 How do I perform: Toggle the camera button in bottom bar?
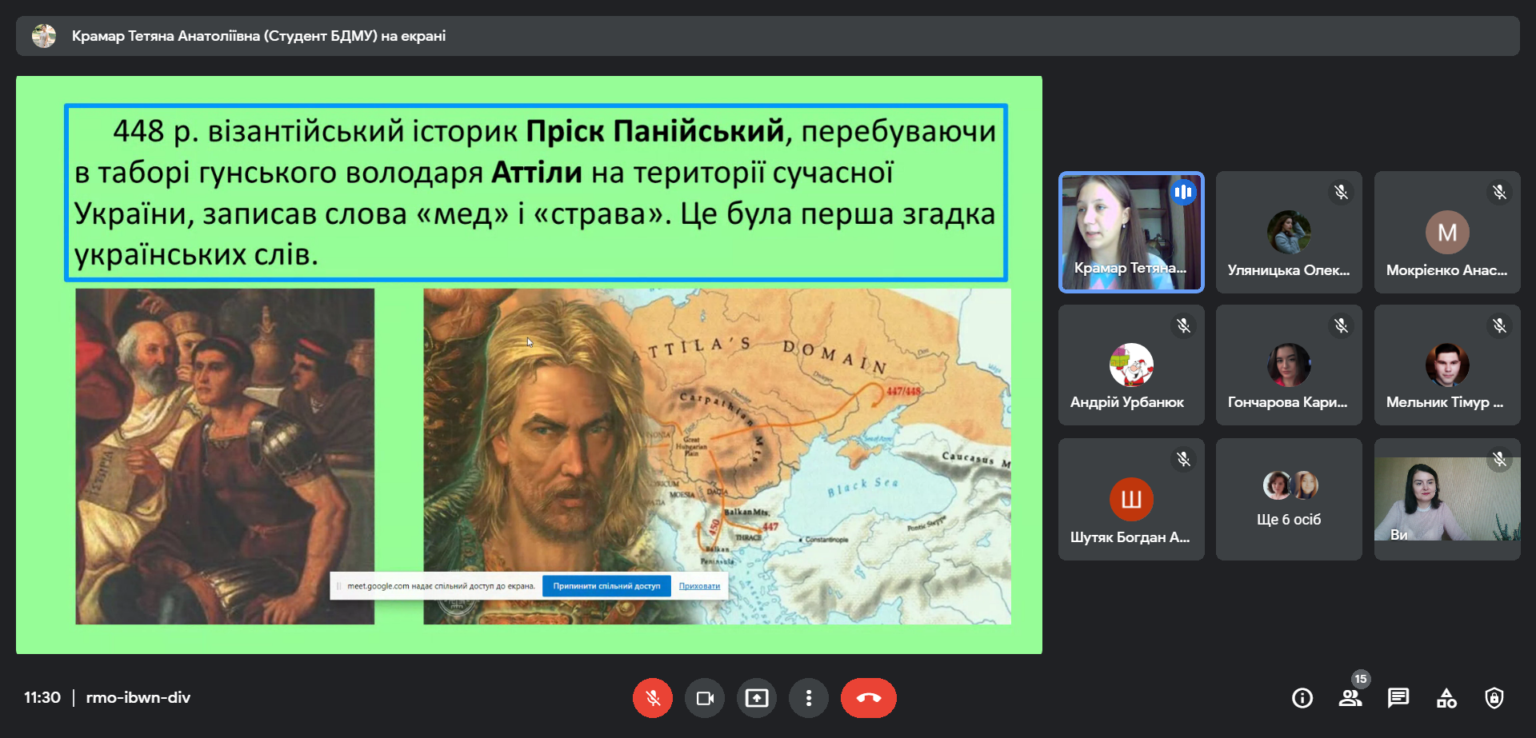(x=705, y=698)
